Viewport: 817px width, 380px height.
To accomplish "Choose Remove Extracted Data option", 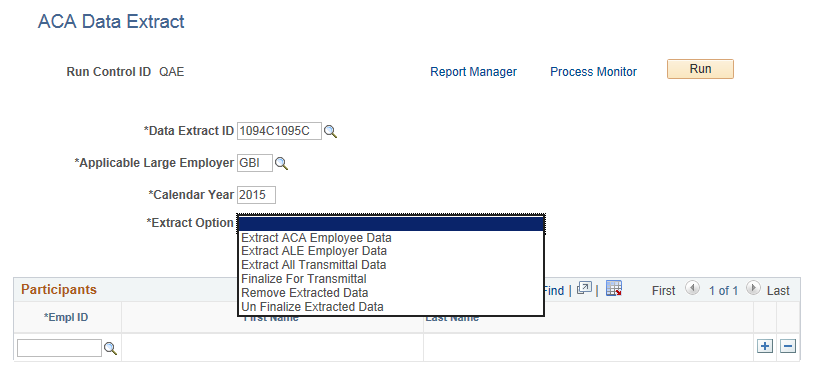I will 305,292.
